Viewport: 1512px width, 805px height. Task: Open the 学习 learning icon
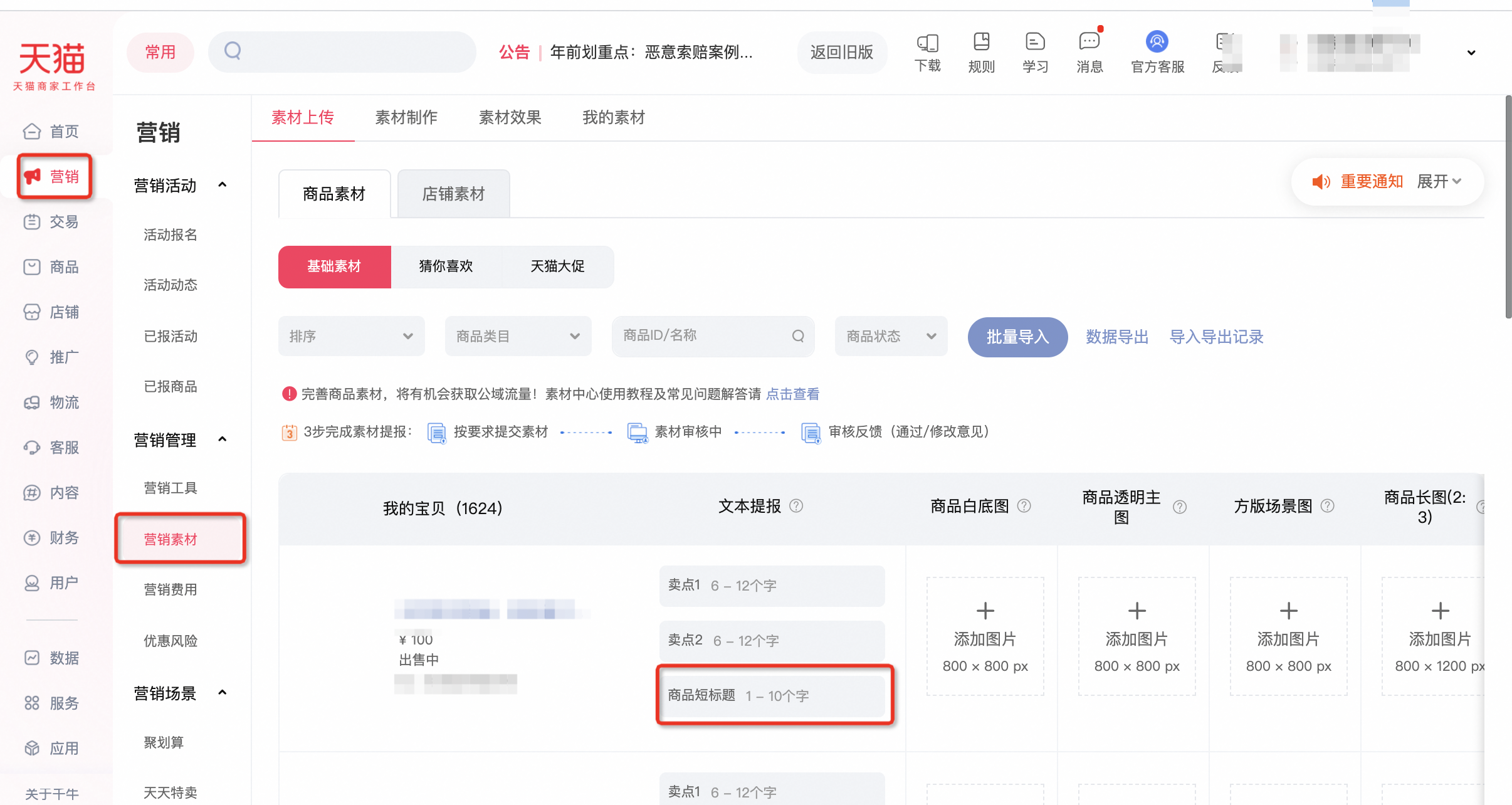pyautogui.click(x=1035, y=53)
